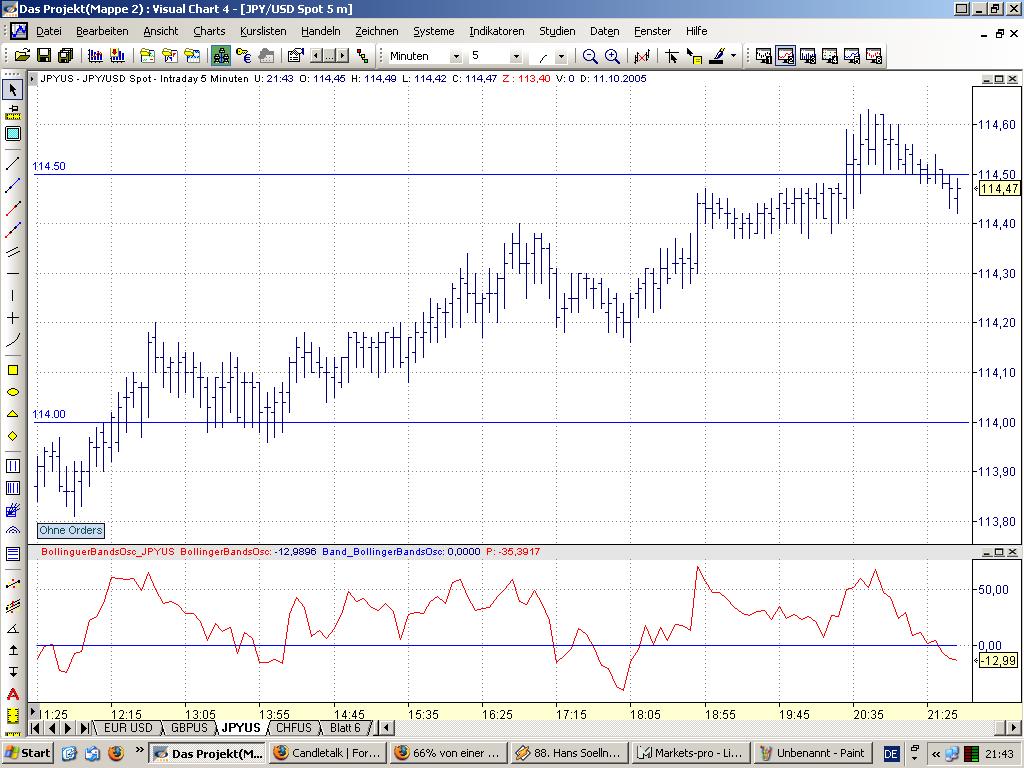Click the Ohne Orders button

[x=71, y=530]
